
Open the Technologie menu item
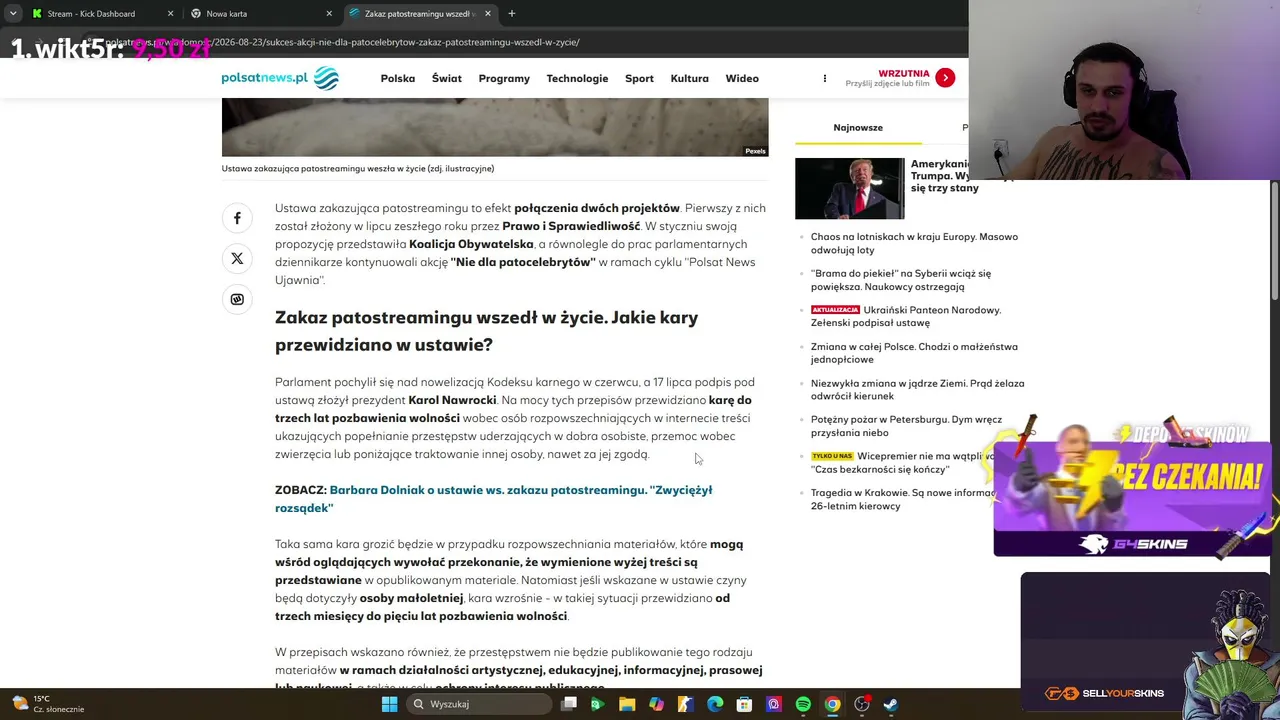pos(577,78)
